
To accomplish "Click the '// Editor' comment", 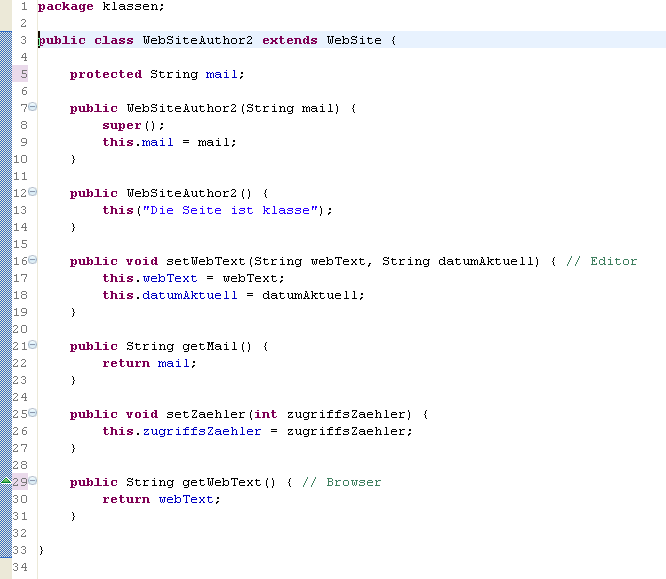I will [x=601, y=261].
